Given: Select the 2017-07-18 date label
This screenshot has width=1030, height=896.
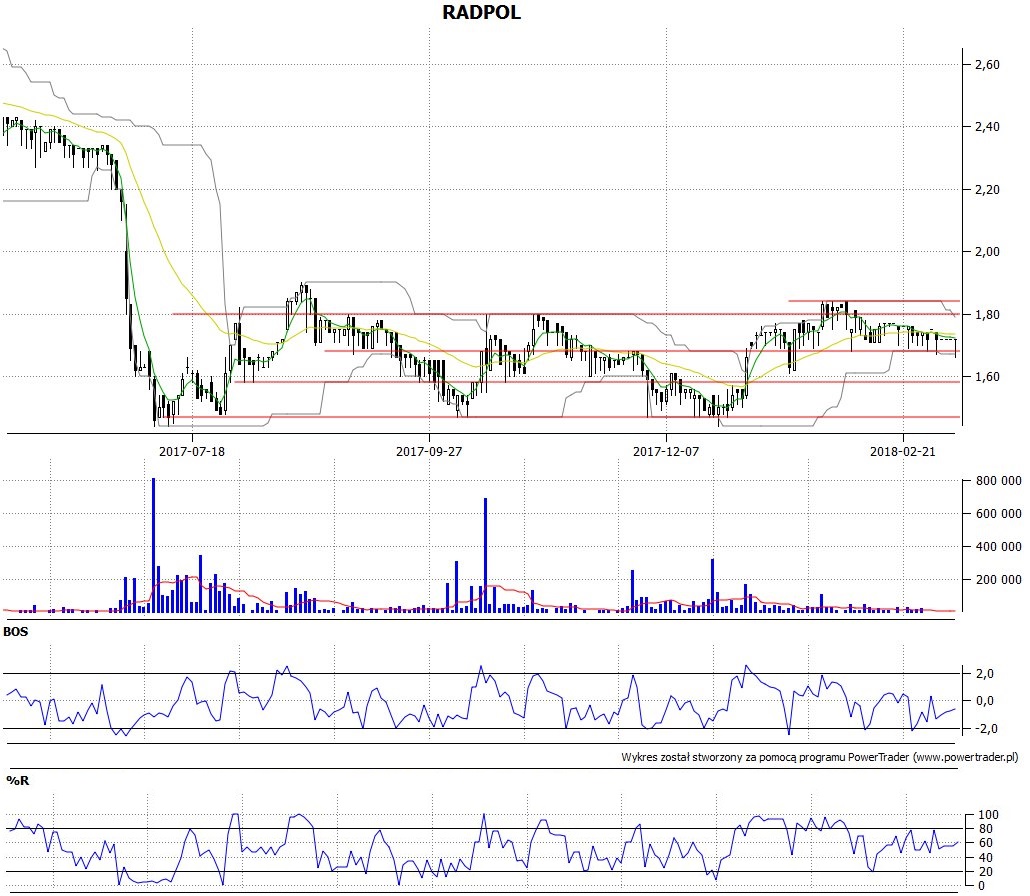Looking at the screenshot, I should click(x=192, y=451).
